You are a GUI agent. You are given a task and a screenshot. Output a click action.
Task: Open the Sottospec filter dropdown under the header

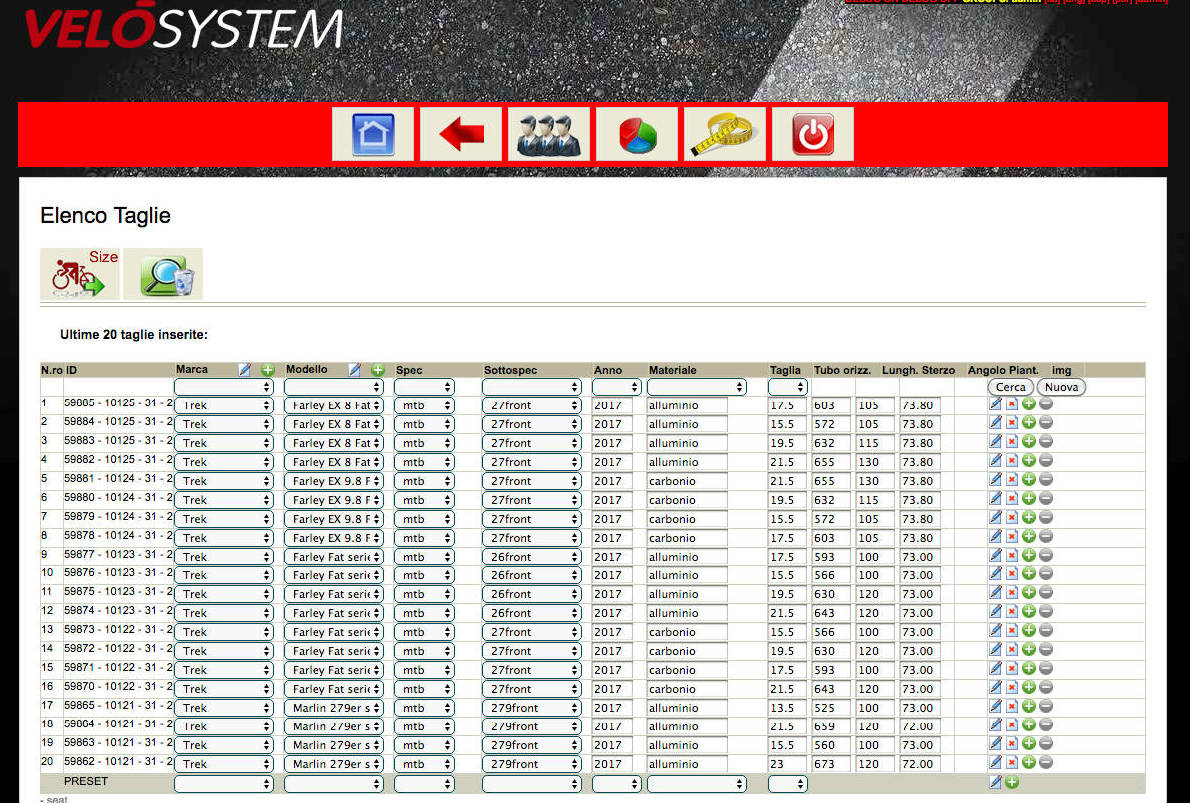point(532,387)
